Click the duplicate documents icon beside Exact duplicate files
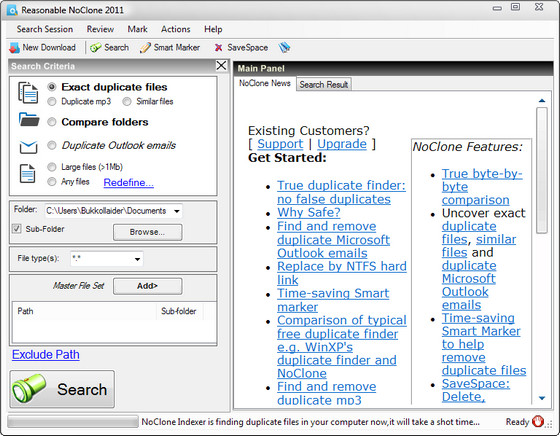560x436 pixels. (28, 93)
